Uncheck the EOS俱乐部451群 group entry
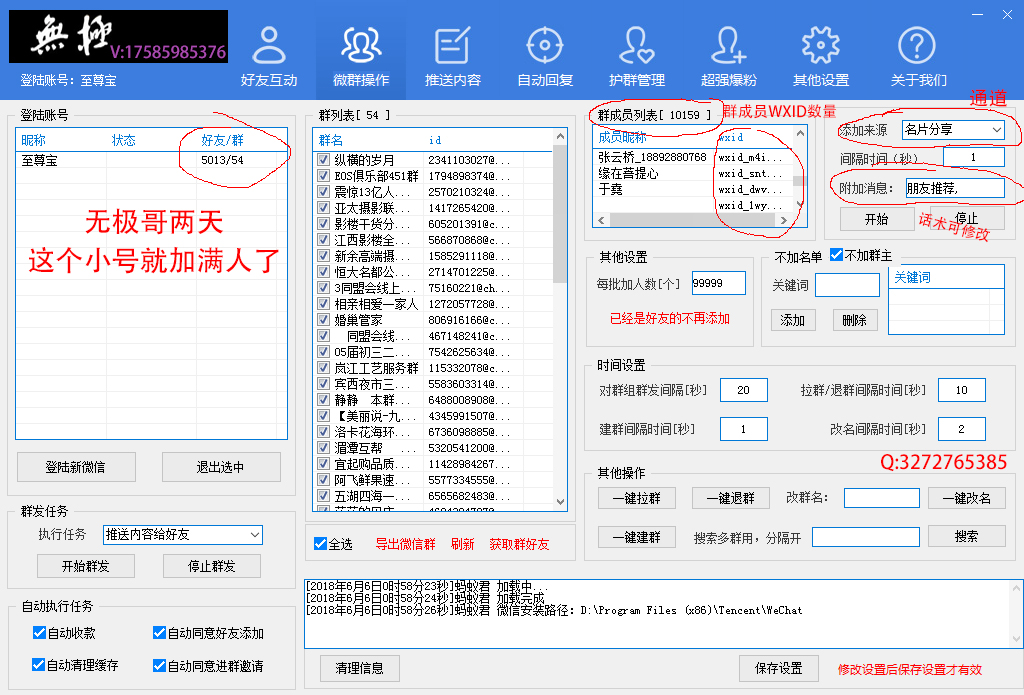1024x695 pixels. tap(321, 177)
